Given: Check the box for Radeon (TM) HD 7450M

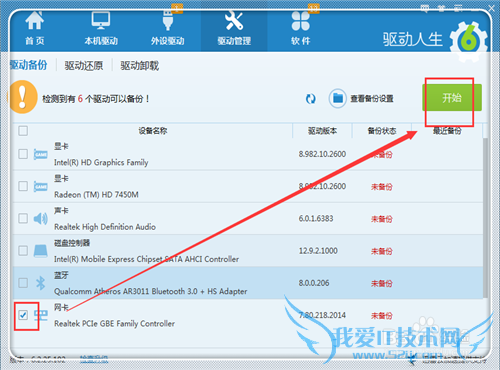Looking at the screenshot, I should coord(23,186).
